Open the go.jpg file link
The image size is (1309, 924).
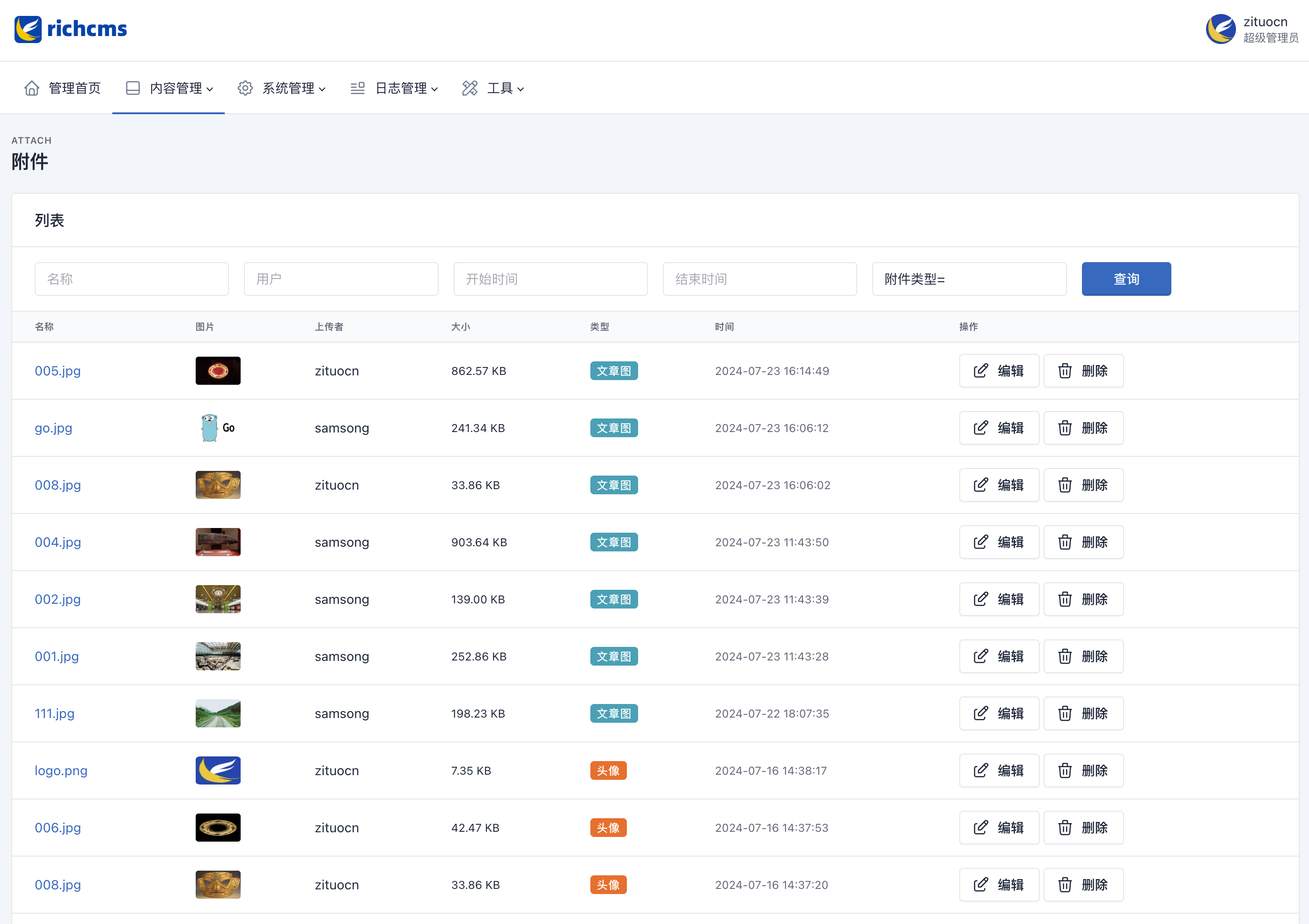click(x=53, y=428)
